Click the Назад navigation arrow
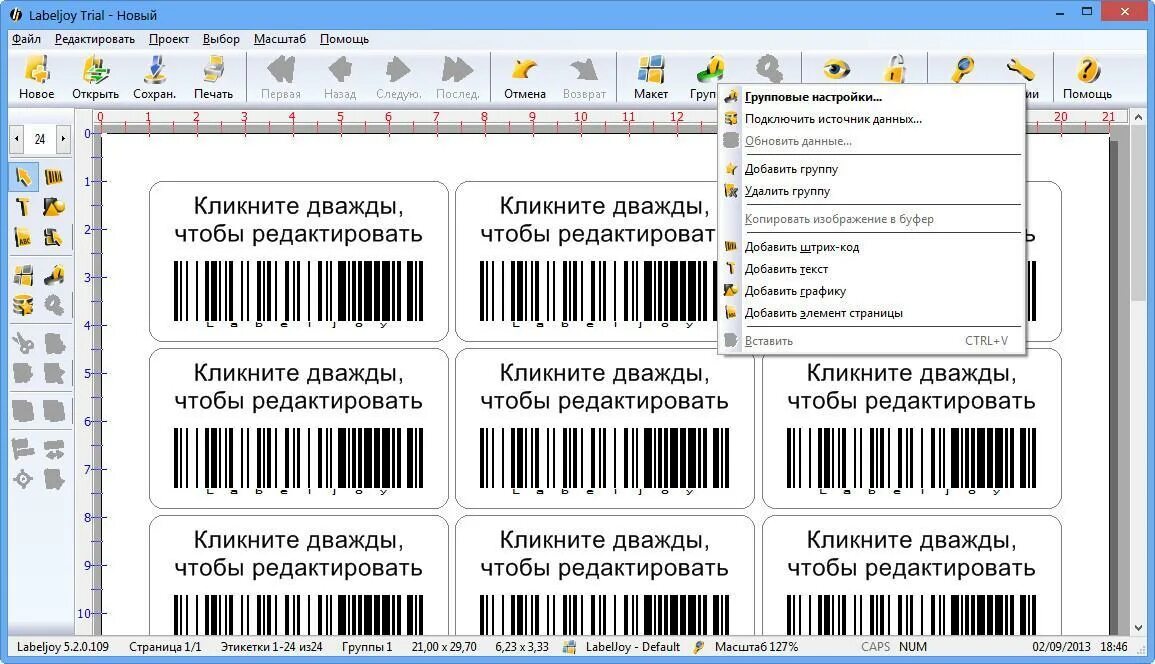 pos(340,77)
